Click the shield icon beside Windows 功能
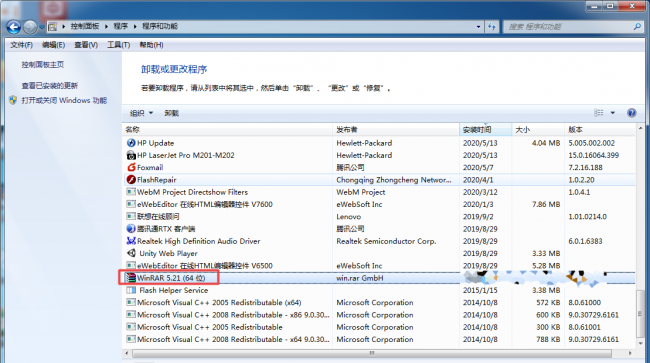The width and height of the screenshot is (650, 363). click(13, 100)
